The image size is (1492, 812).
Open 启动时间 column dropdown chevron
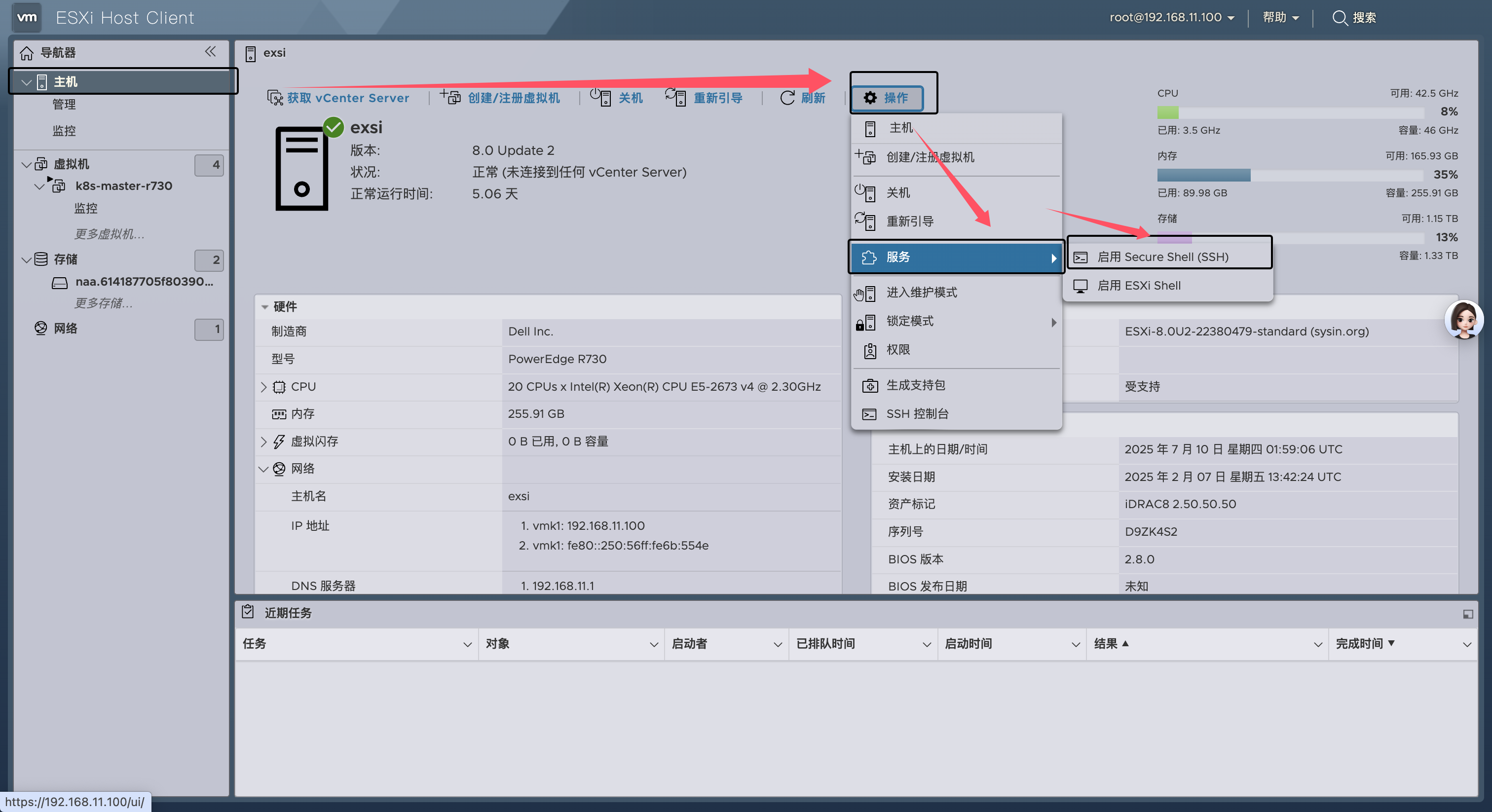(x=1075, y=645)
